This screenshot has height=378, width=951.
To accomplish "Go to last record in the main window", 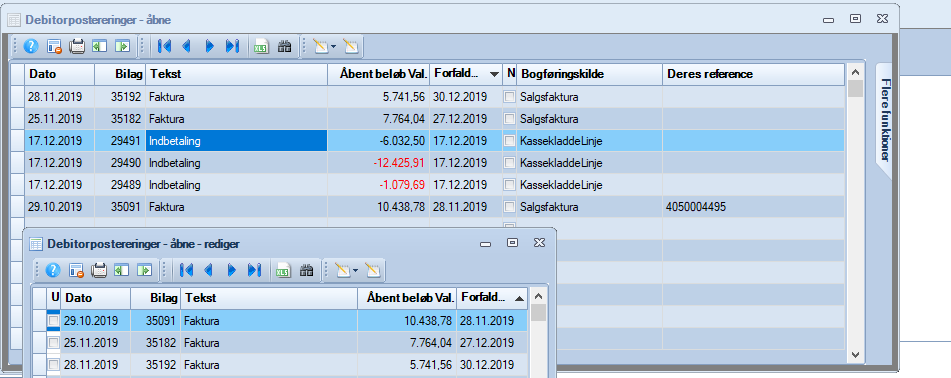I will tap(232, 46).
